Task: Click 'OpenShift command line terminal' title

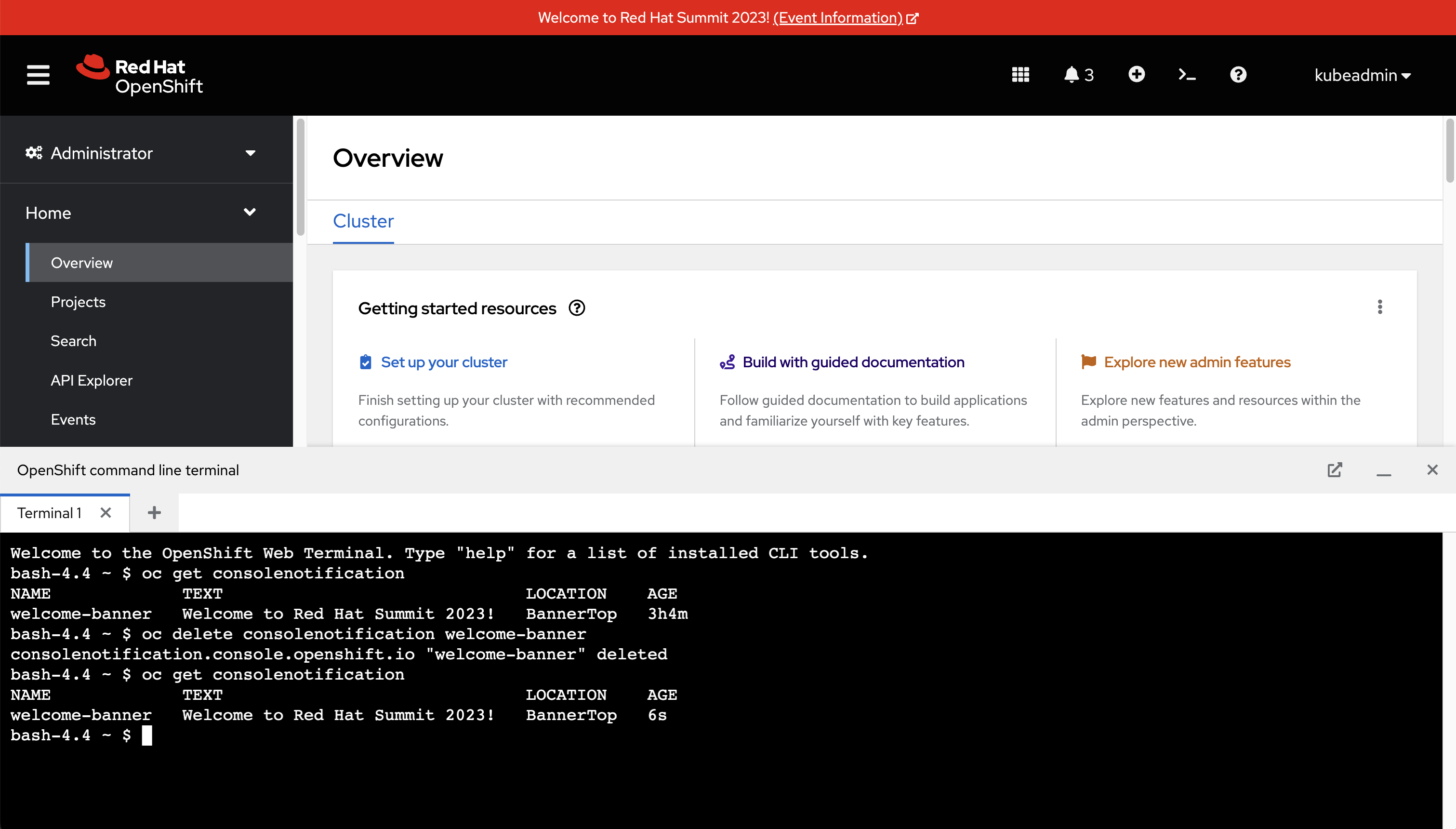Action: (x=128, y=470)
